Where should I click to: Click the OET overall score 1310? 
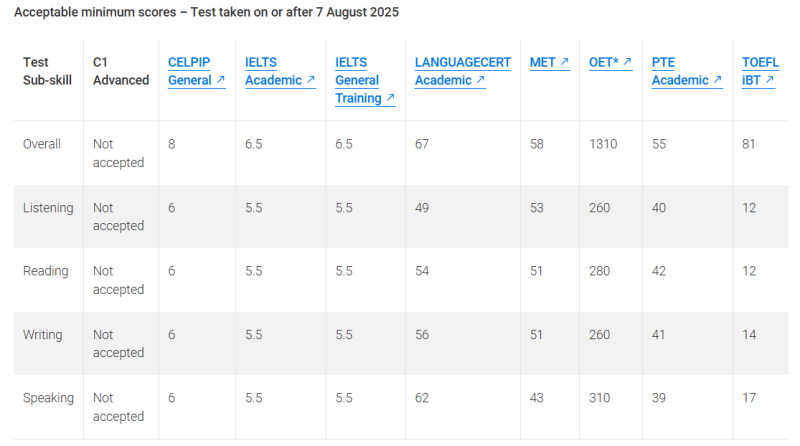coord(603,144)
